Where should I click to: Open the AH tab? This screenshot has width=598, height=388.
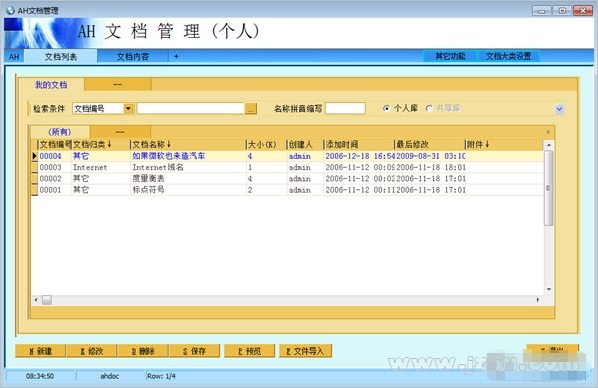tap(14, 57)
